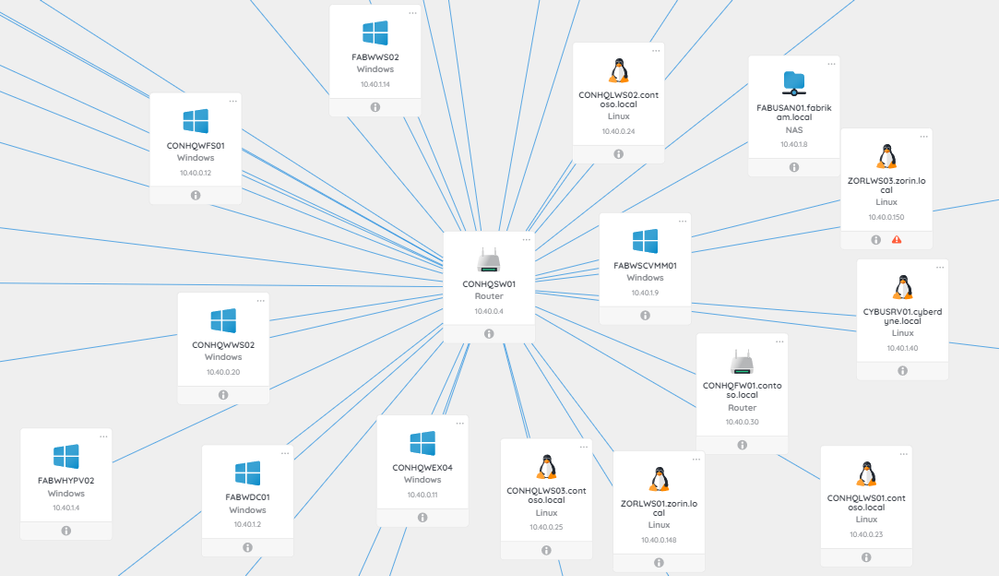Click the Windows icon on CONHQWFS01
Screen dimensions: 999x576
pos(195,119)
